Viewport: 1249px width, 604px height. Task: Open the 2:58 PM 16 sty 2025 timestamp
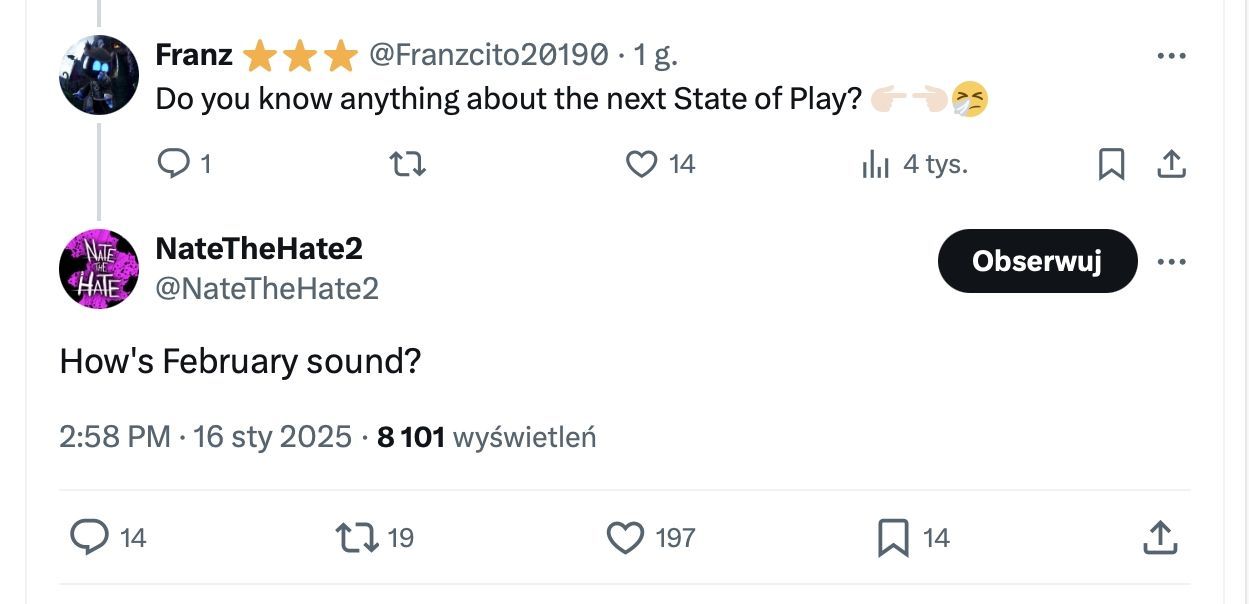206,437
